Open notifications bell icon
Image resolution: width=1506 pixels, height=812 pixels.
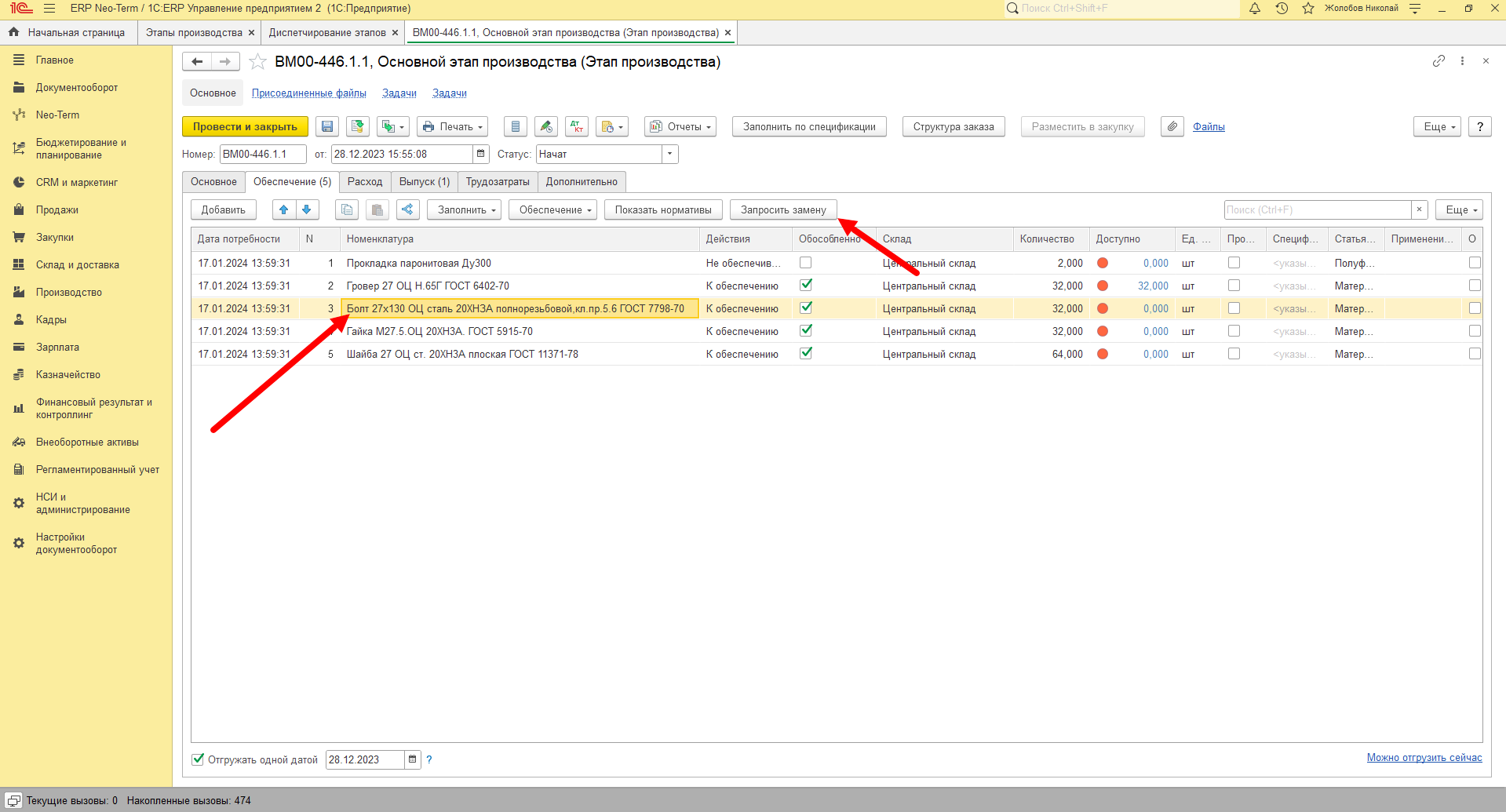tap(1255, 9)
